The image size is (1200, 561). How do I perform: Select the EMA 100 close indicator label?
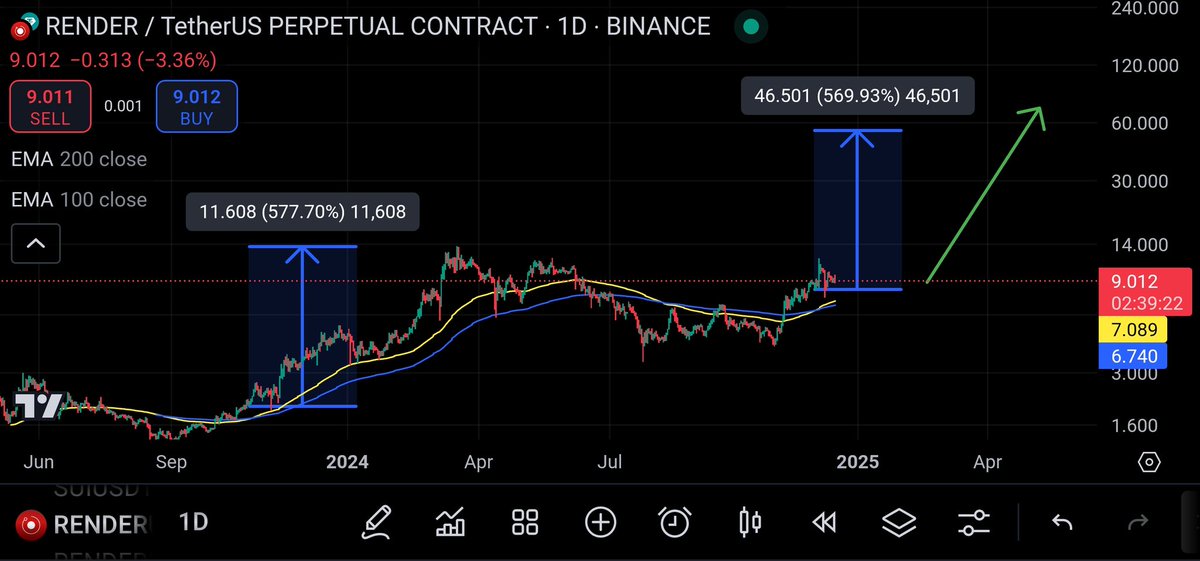(x=79, y=200)
